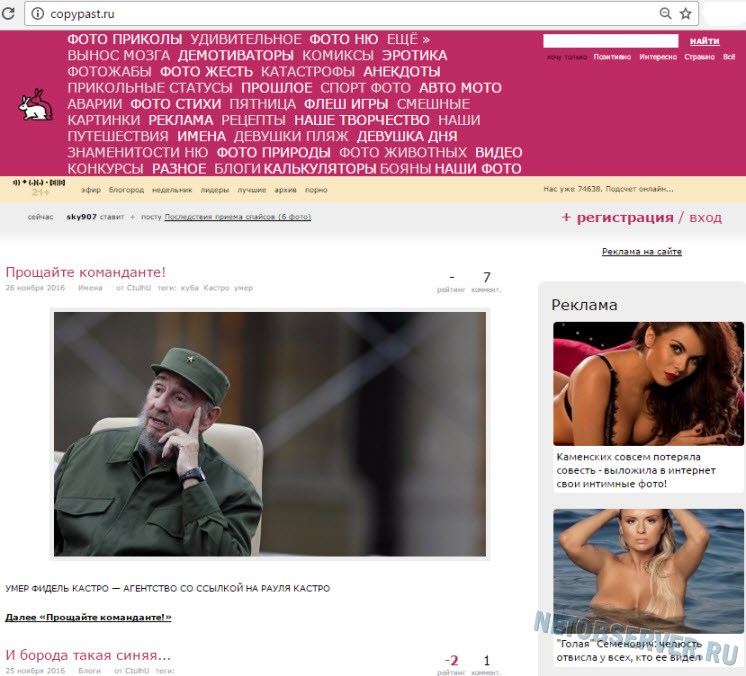The height and width of the screenshot is (676, 746).
Task: Click the white rabbits site logo
Action: pyautogui.click(x=36, y=104)
